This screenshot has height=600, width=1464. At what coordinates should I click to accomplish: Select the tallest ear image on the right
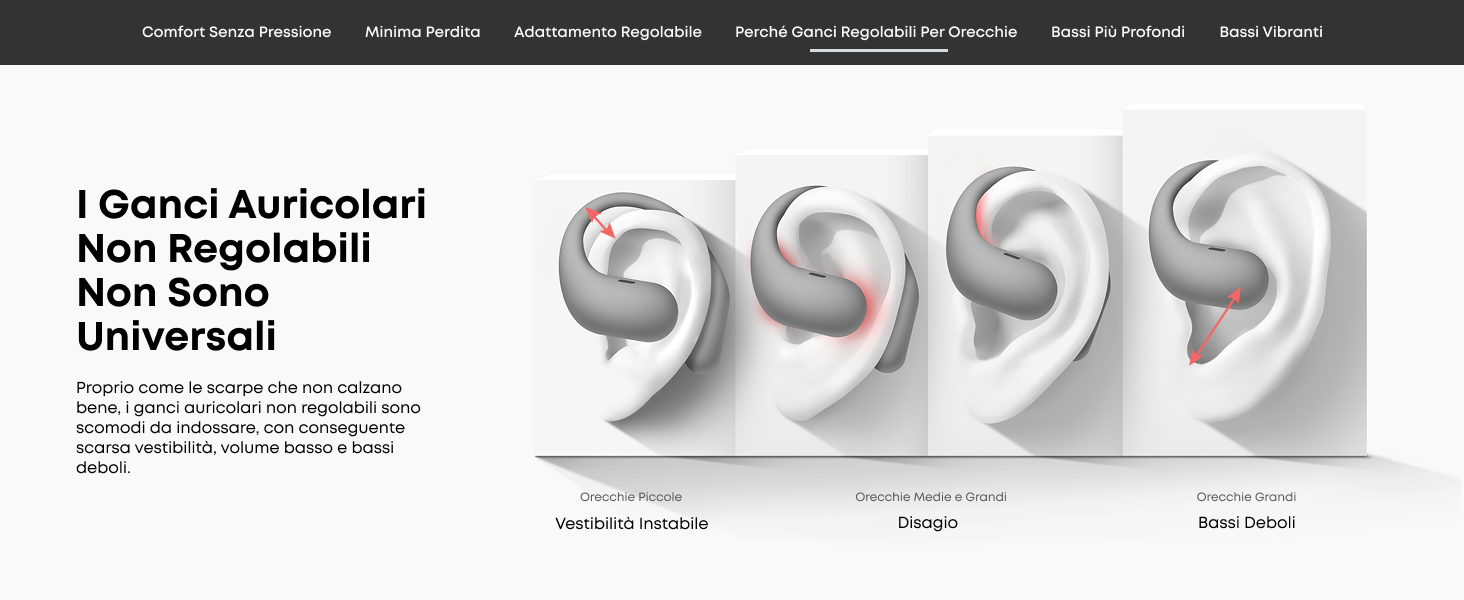pyautogui.click(x=1245, y=281)
